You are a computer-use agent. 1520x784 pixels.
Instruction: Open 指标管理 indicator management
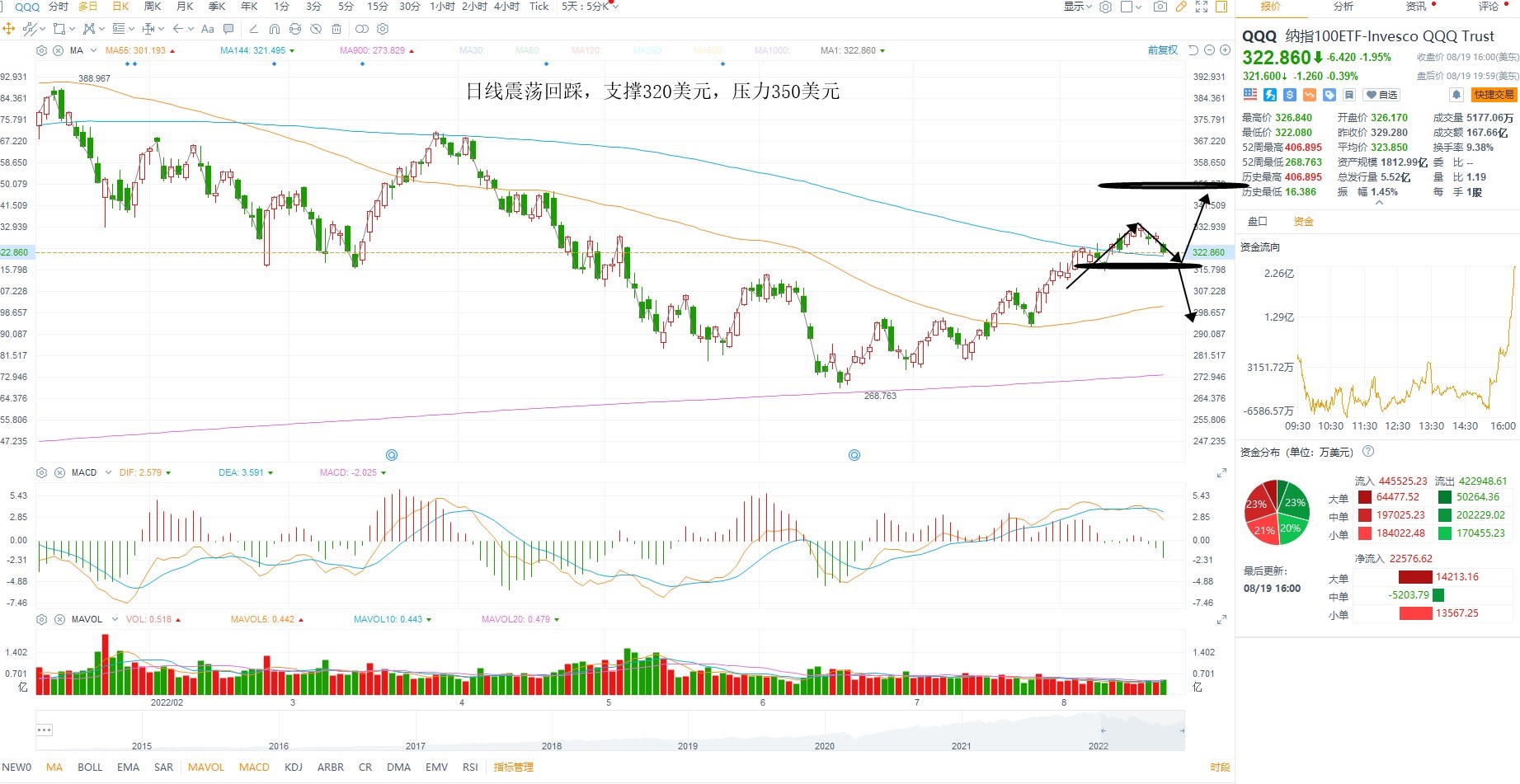[x=513, y=768]
